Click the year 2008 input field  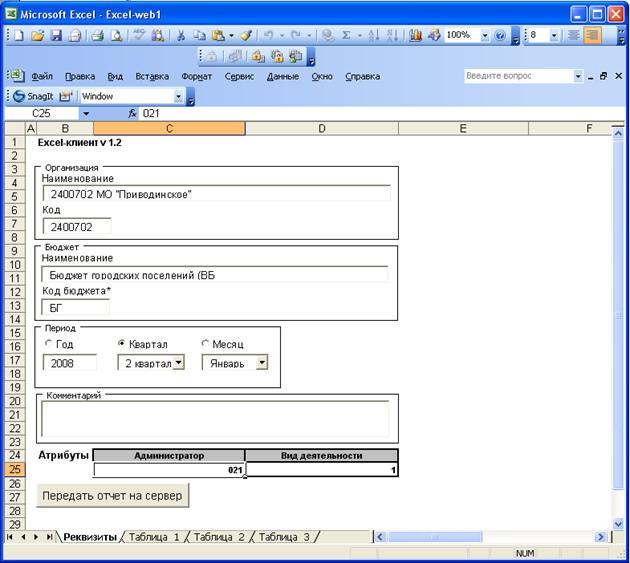click(x=69, y=363)
